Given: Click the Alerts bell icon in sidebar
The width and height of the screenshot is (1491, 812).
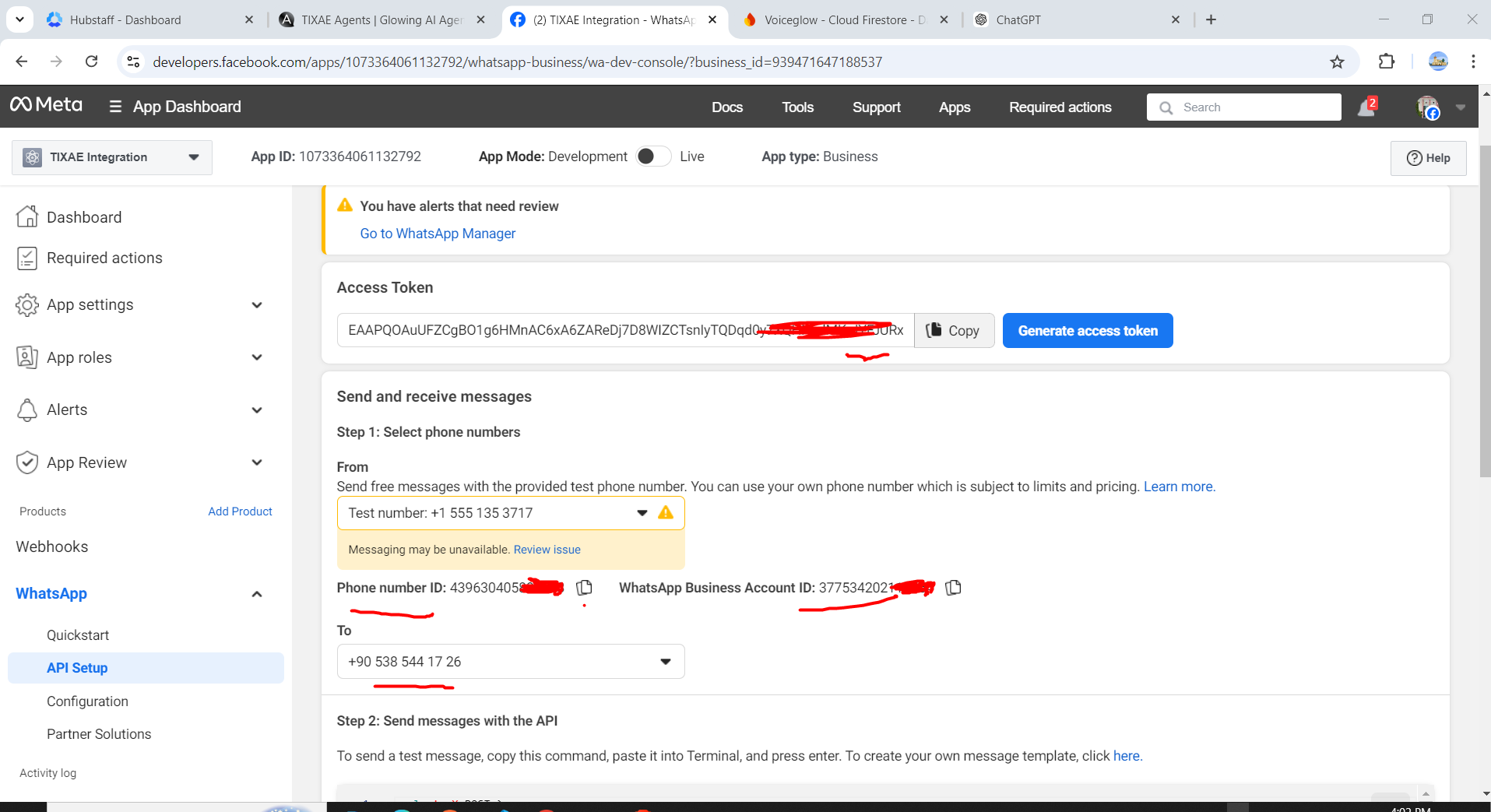Looking at the screenshot, I should (27, 410).
